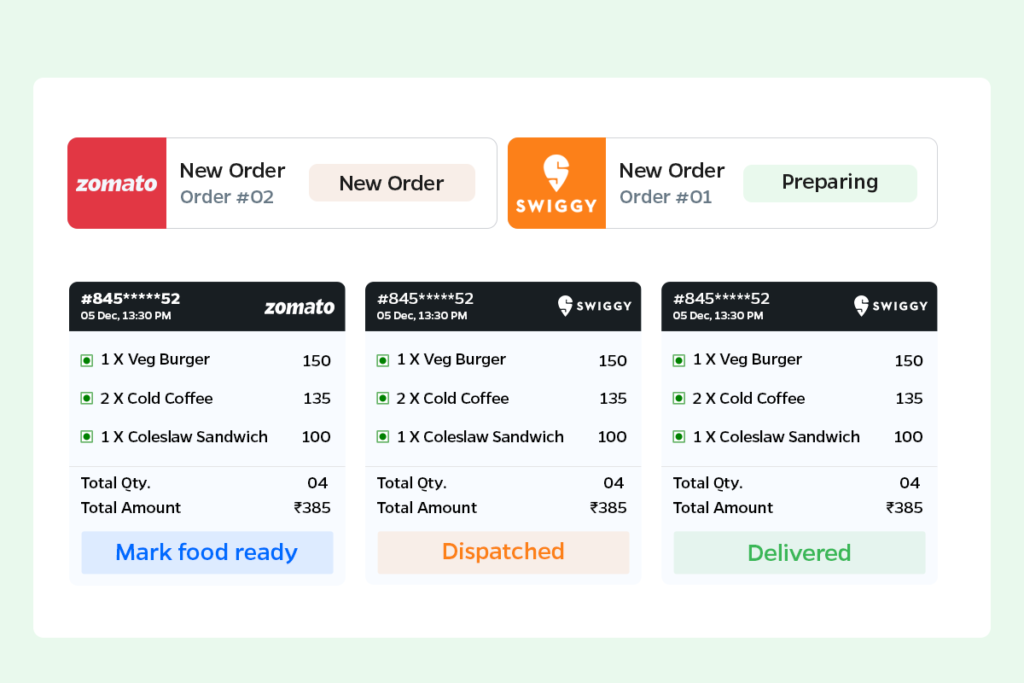Viewport: 1024px width, 683px height.
Task: Click veg indicator beside Veg Burger in Zomato card
Action: click(x=87, y=360)
